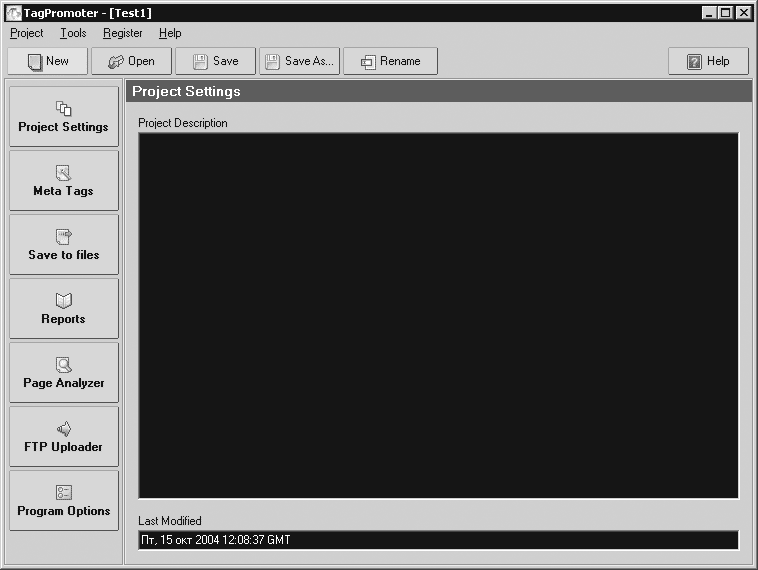Click the Last Modified label
This screenshot has width=758, height=570.
(170, 521)
